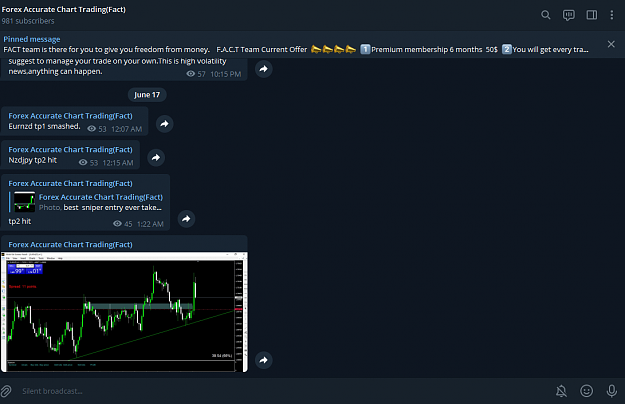
Task: Open channel info from title header
Action: (x=64, y=9)
